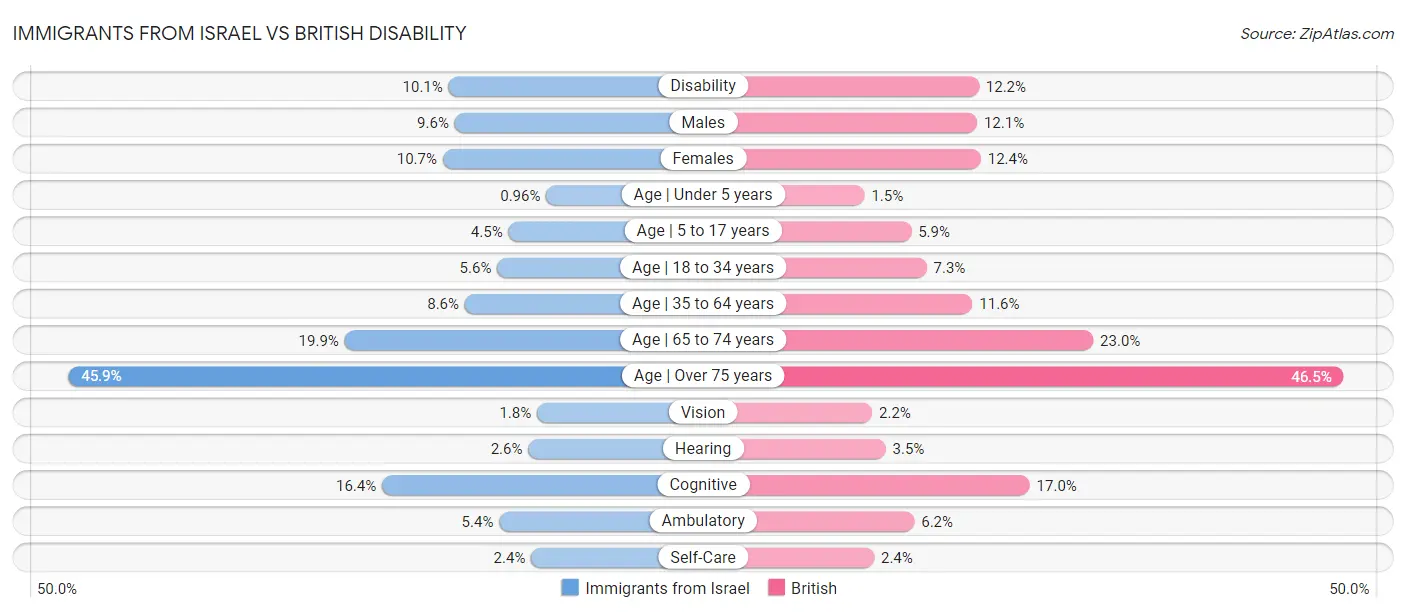Toggle the British legend label
This screenshot has width=1406, height=612.
813,588
